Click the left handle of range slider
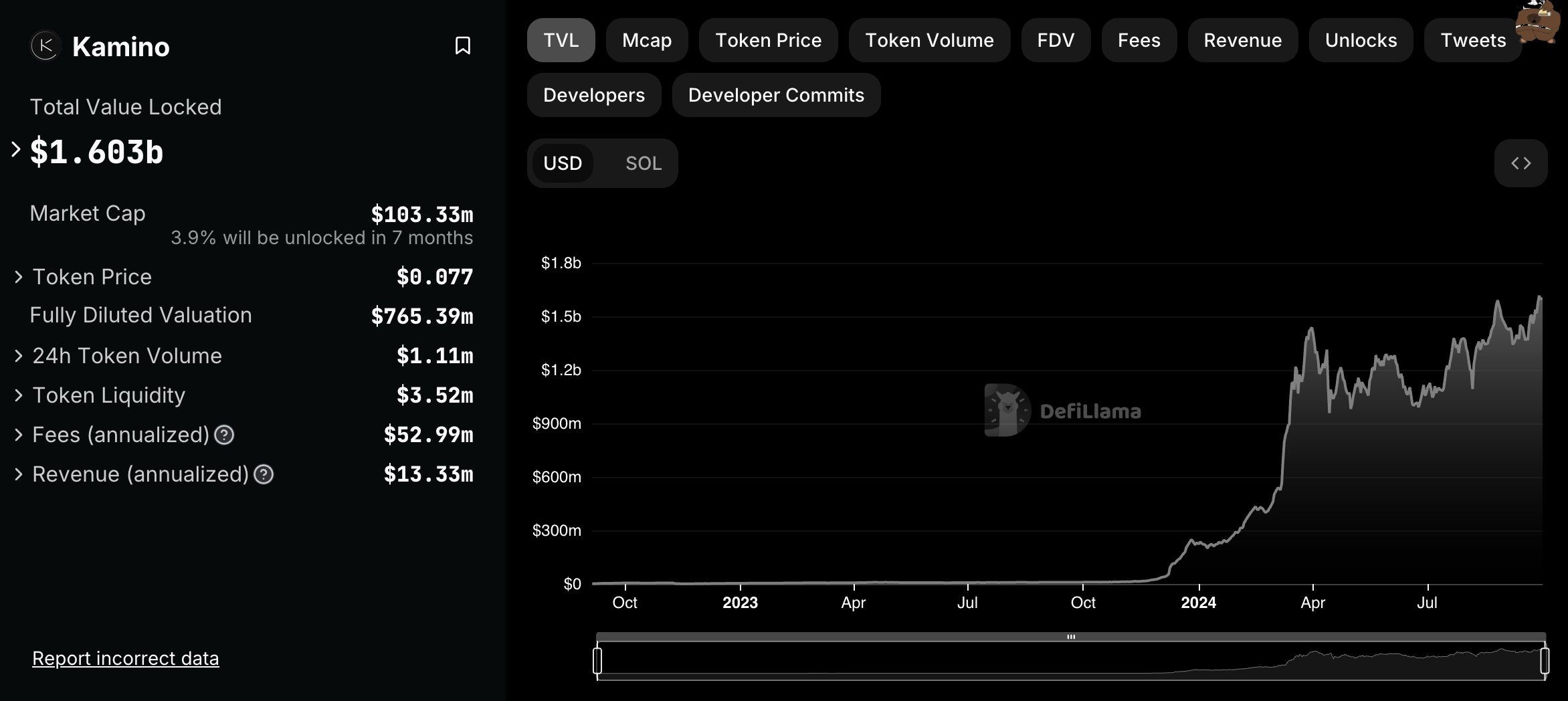1568x701 pixels. 597,661
